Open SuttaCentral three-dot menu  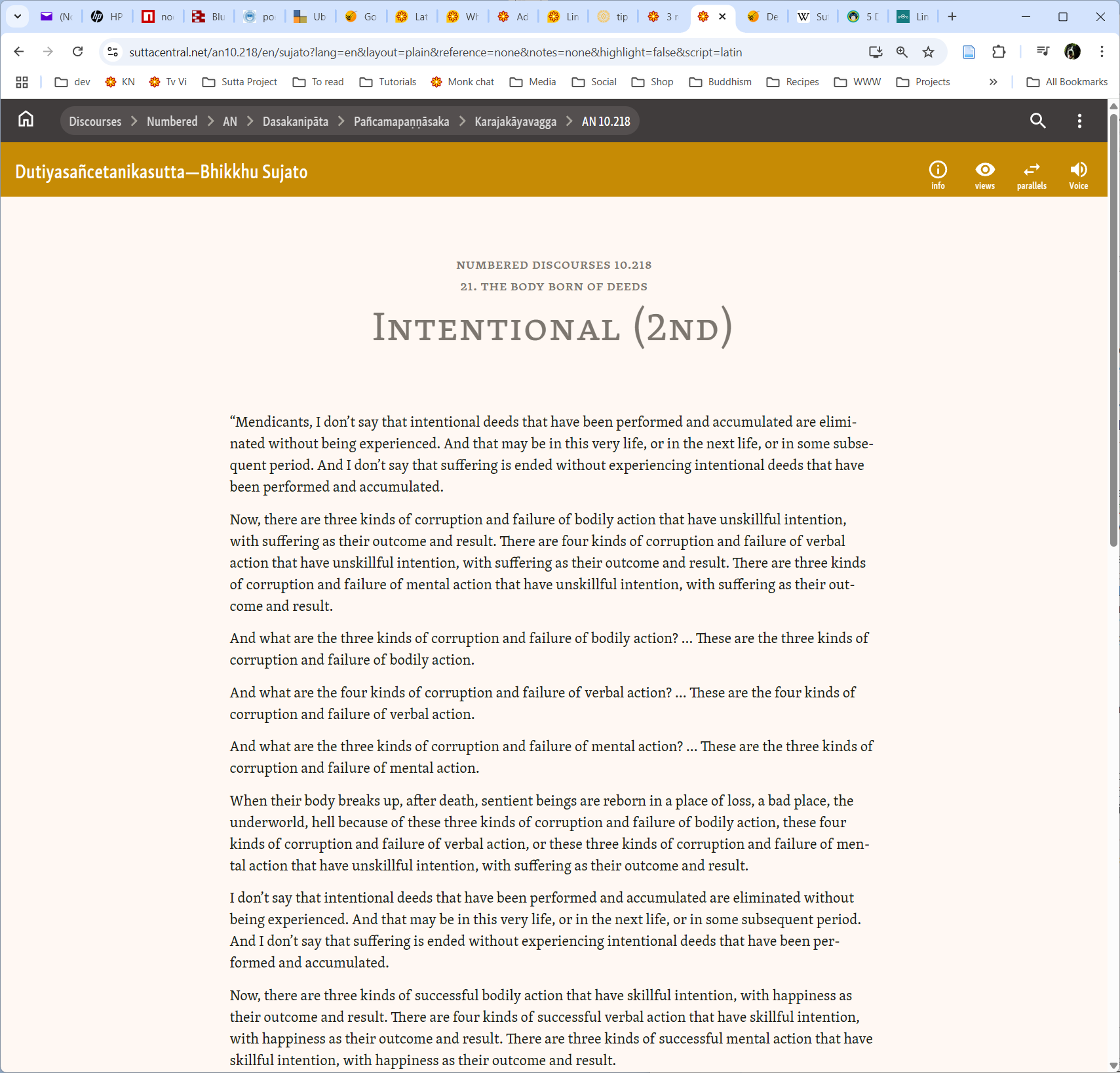click(x=1079, y=121)
